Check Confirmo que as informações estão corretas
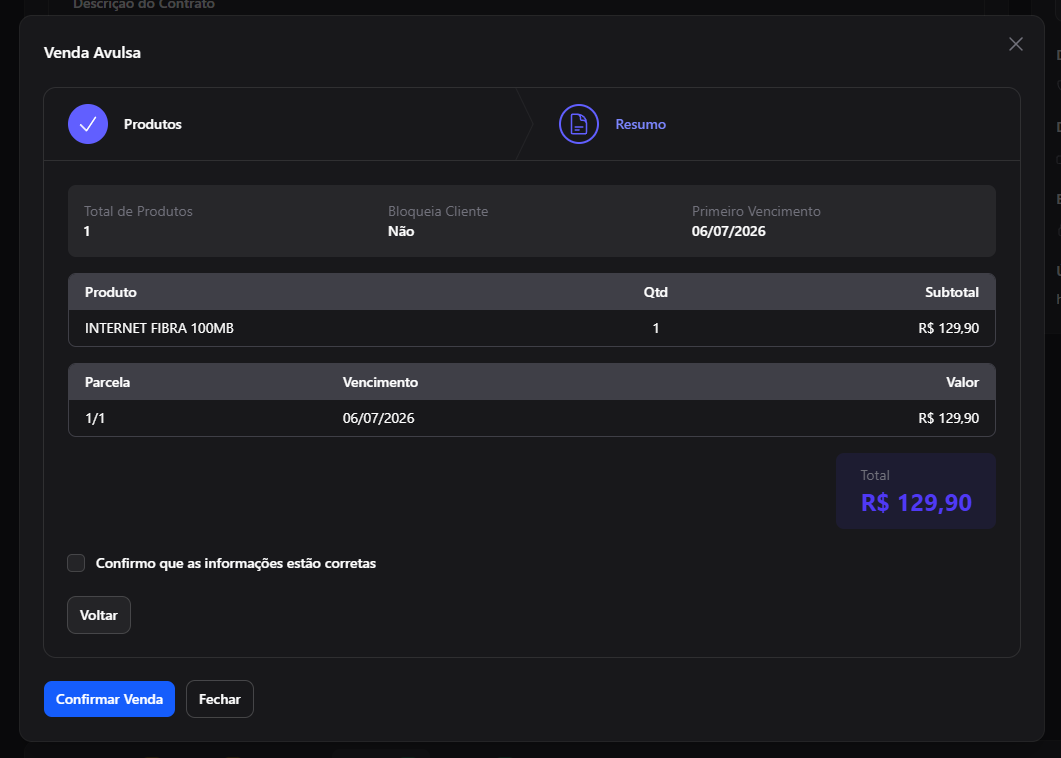Image resolution: width=1061 pixels, height=758 pixels. [76, 563]
